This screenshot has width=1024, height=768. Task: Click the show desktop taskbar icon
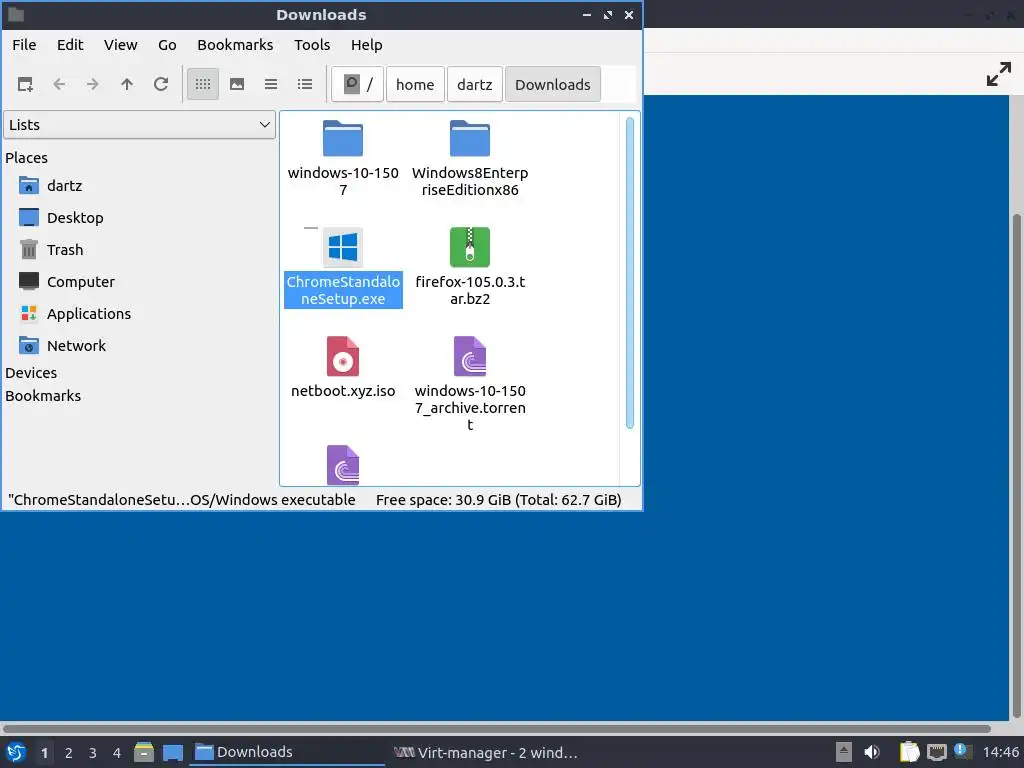[x=172, y=752]
